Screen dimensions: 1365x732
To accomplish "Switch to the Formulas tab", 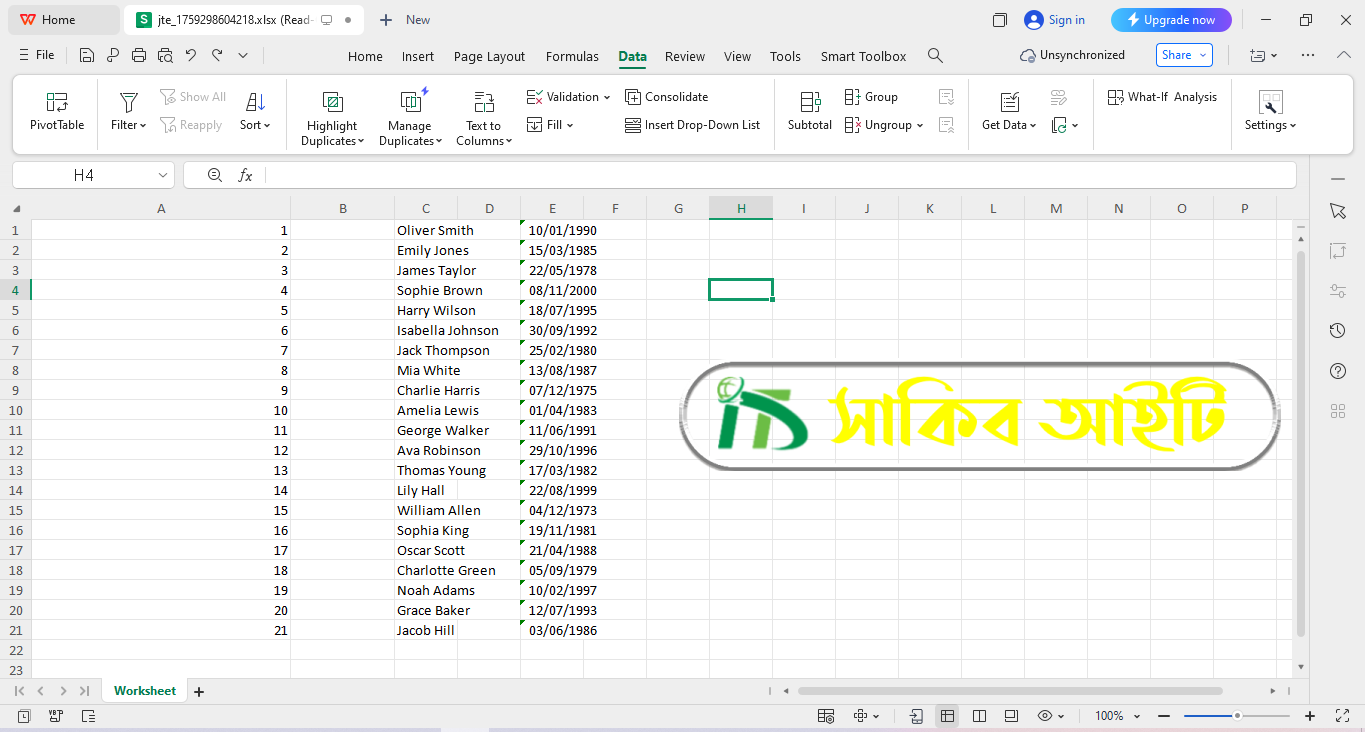I will [572, 57].
